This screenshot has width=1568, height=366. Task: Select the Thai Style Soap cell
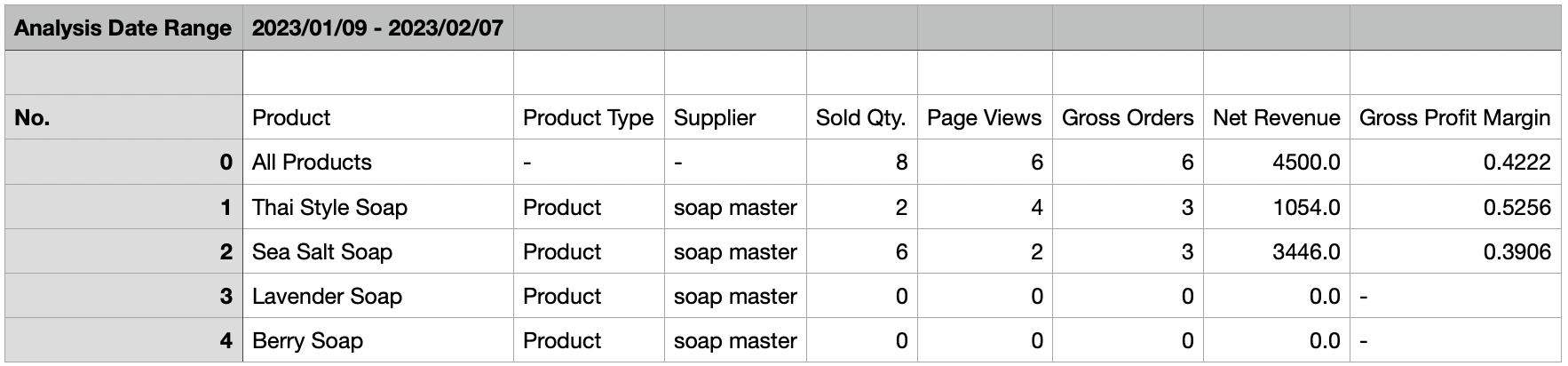pos(378,207)
